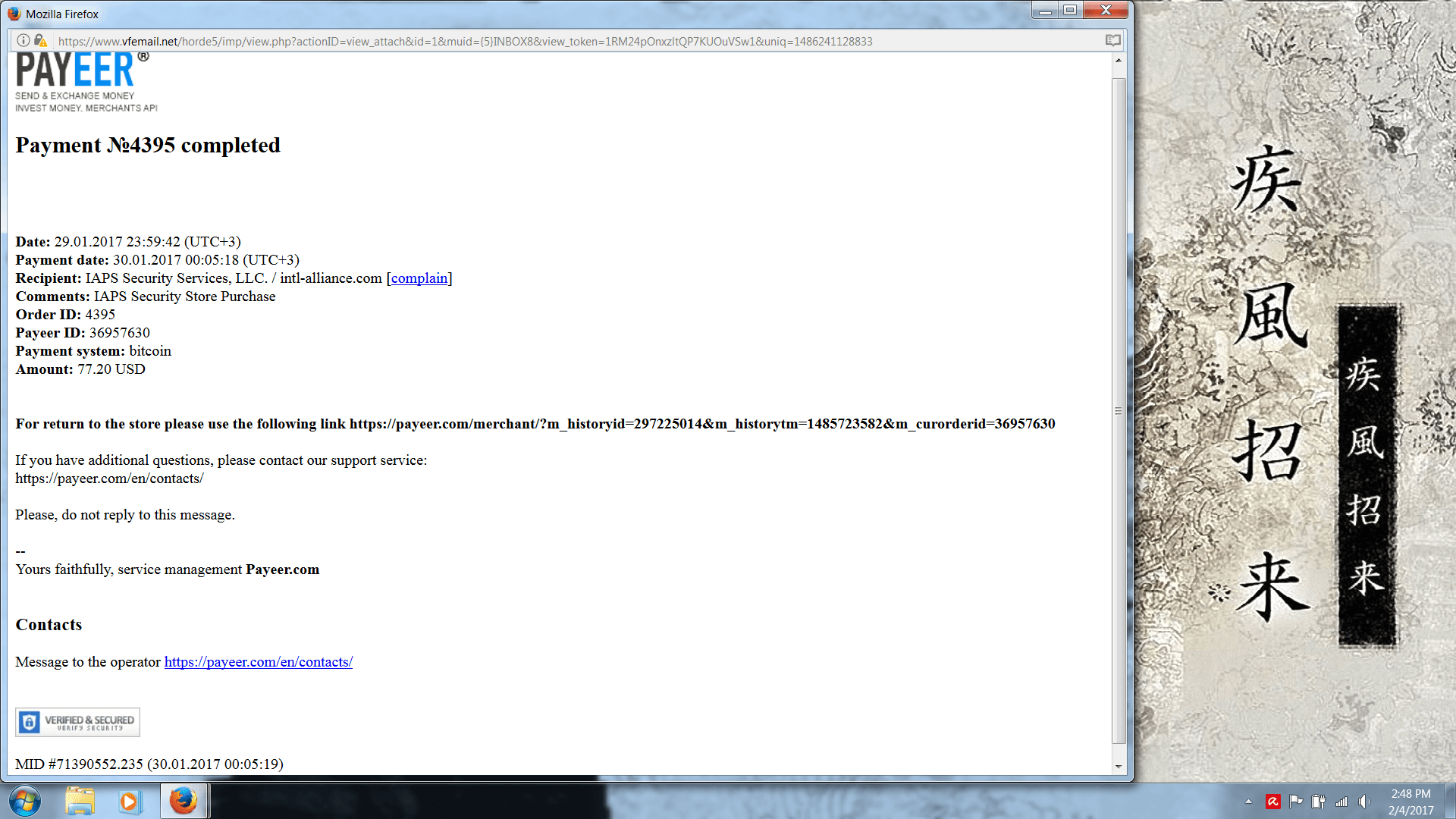Open Windows Media Player from taskbar
1456x819 pixels.
point(130,801)
